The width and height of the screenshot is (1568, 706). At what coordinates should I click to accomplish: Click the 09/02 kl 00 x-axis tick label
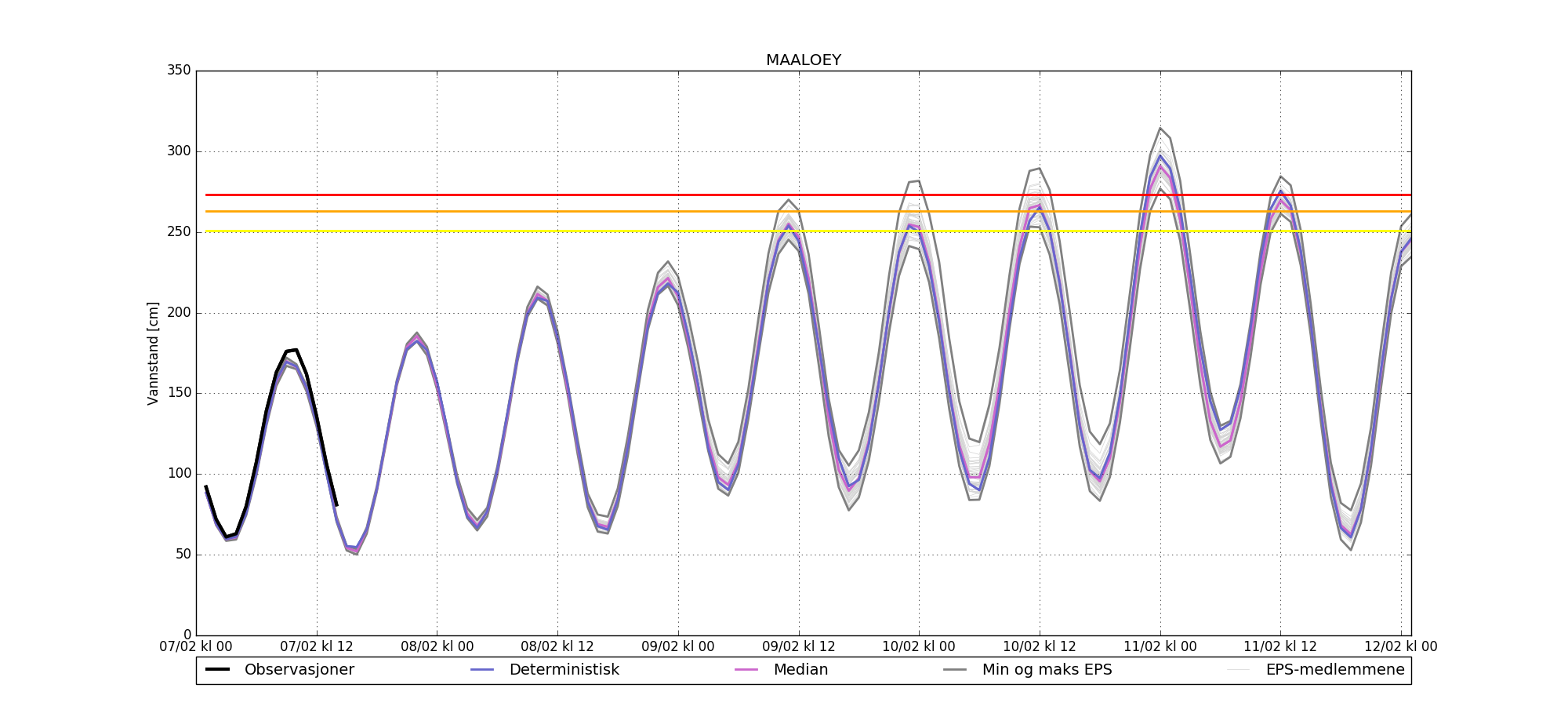point(678,647)
